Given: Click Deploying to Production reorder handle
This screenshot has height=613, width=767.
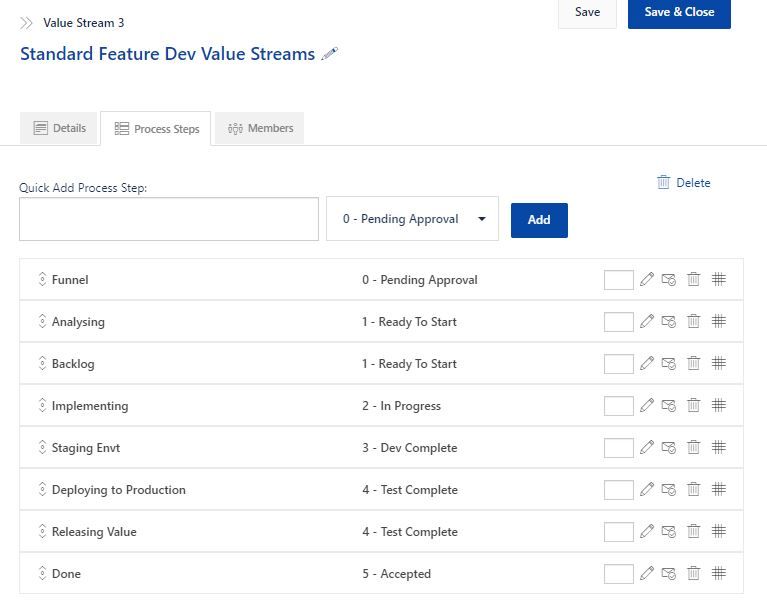Looking at the screenshot, I should [x=43, y=489].
